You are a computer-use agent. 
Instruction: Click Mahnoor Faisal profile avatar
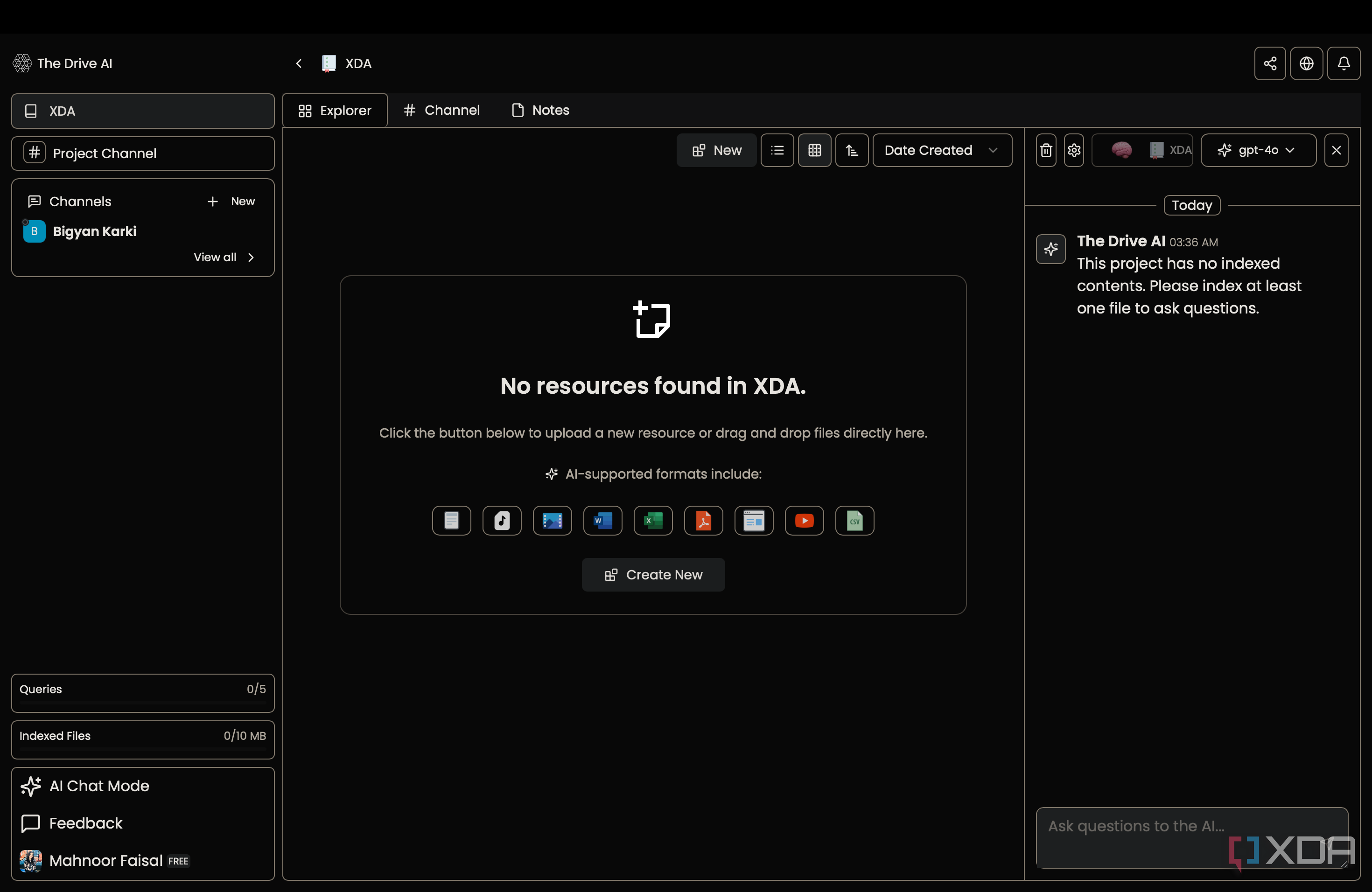tap(30, 861)
